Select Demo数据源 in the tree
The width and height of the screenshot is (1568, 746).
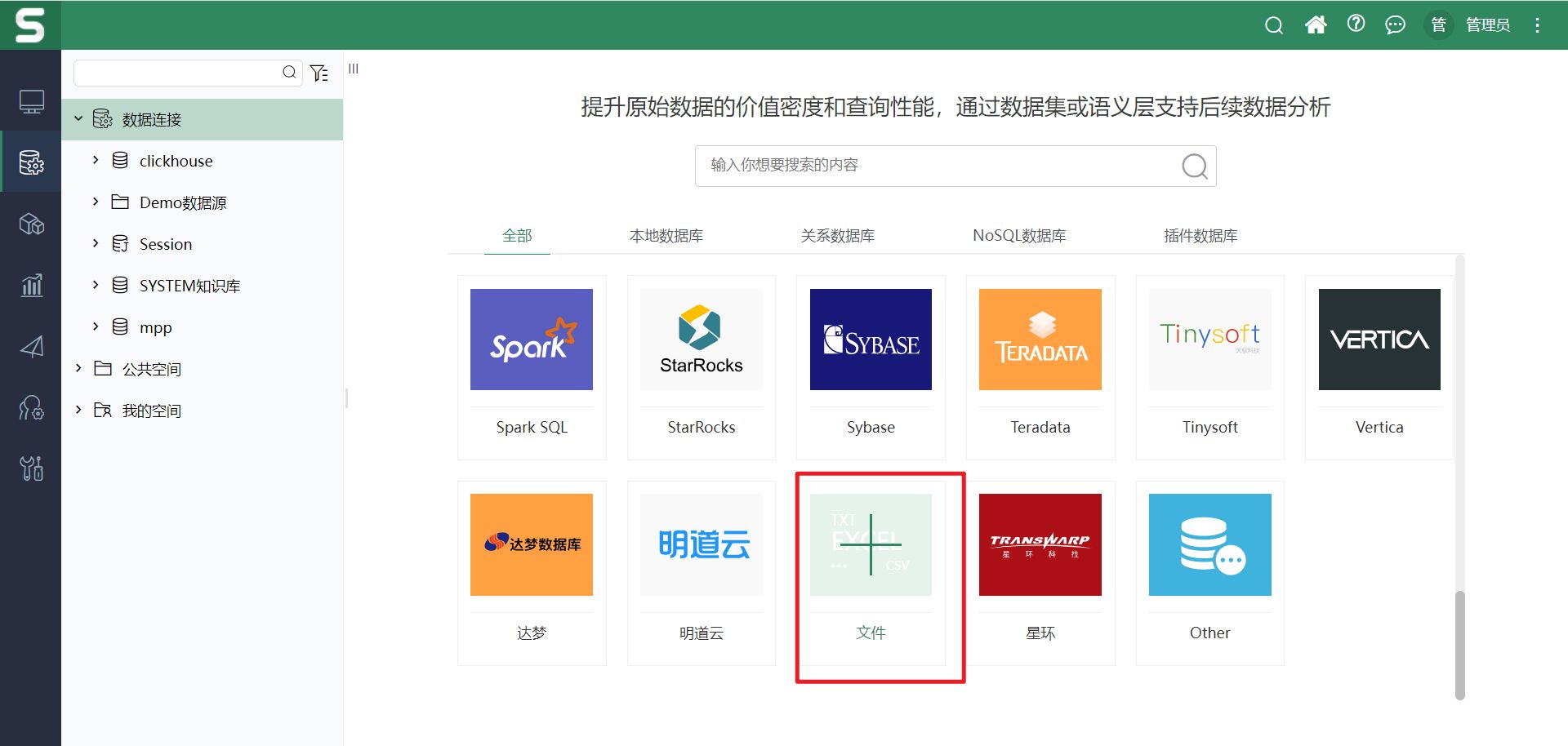click(x=183, y=202)
